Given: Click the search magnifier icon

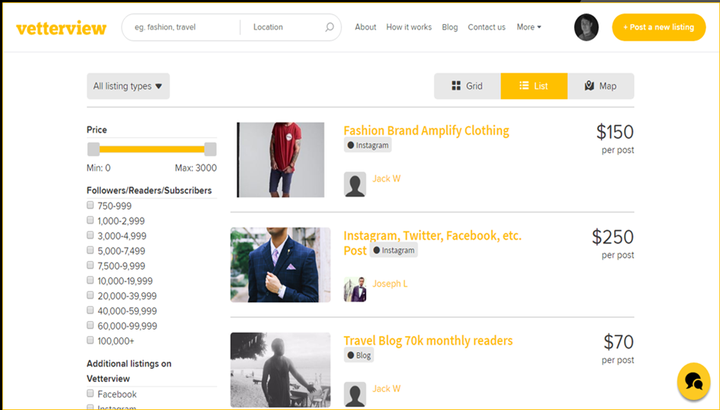Looking at the screenshot, I should tap(329, 27).
